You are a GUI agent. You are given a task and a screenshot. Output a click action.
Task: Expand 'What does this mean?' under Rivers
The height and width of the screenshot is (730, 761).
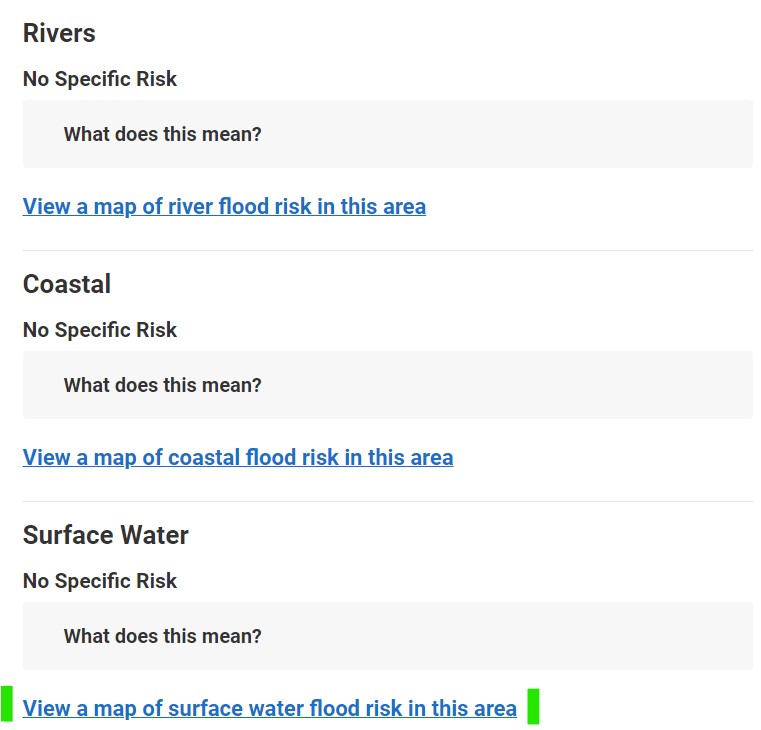click(162, 134)
